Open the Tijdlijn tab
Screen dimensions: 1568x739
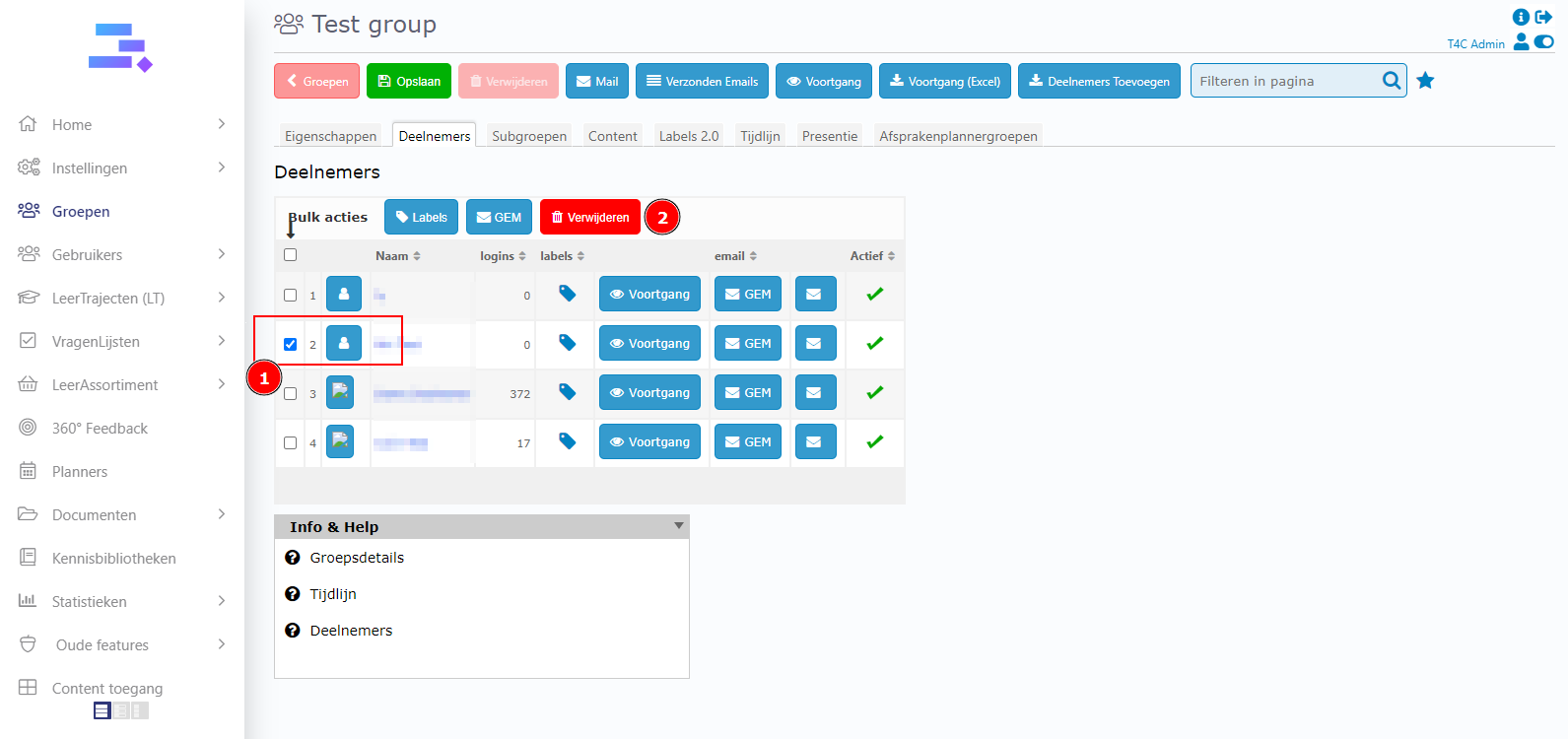pyautogui.click(x=760, y=136)
